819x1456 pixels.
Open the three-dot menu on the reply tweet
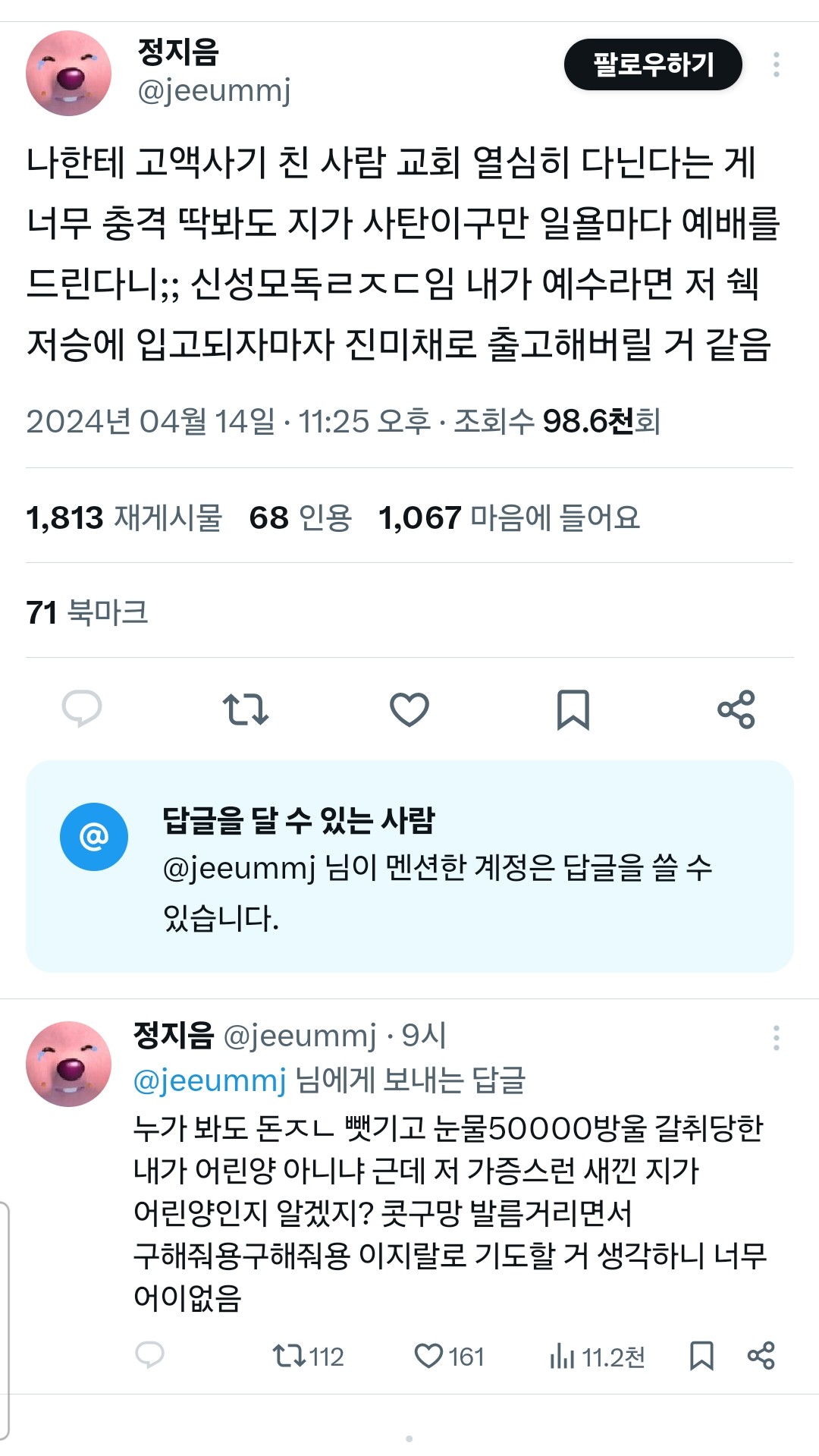pyautogui.click(x=776, y=1038)
